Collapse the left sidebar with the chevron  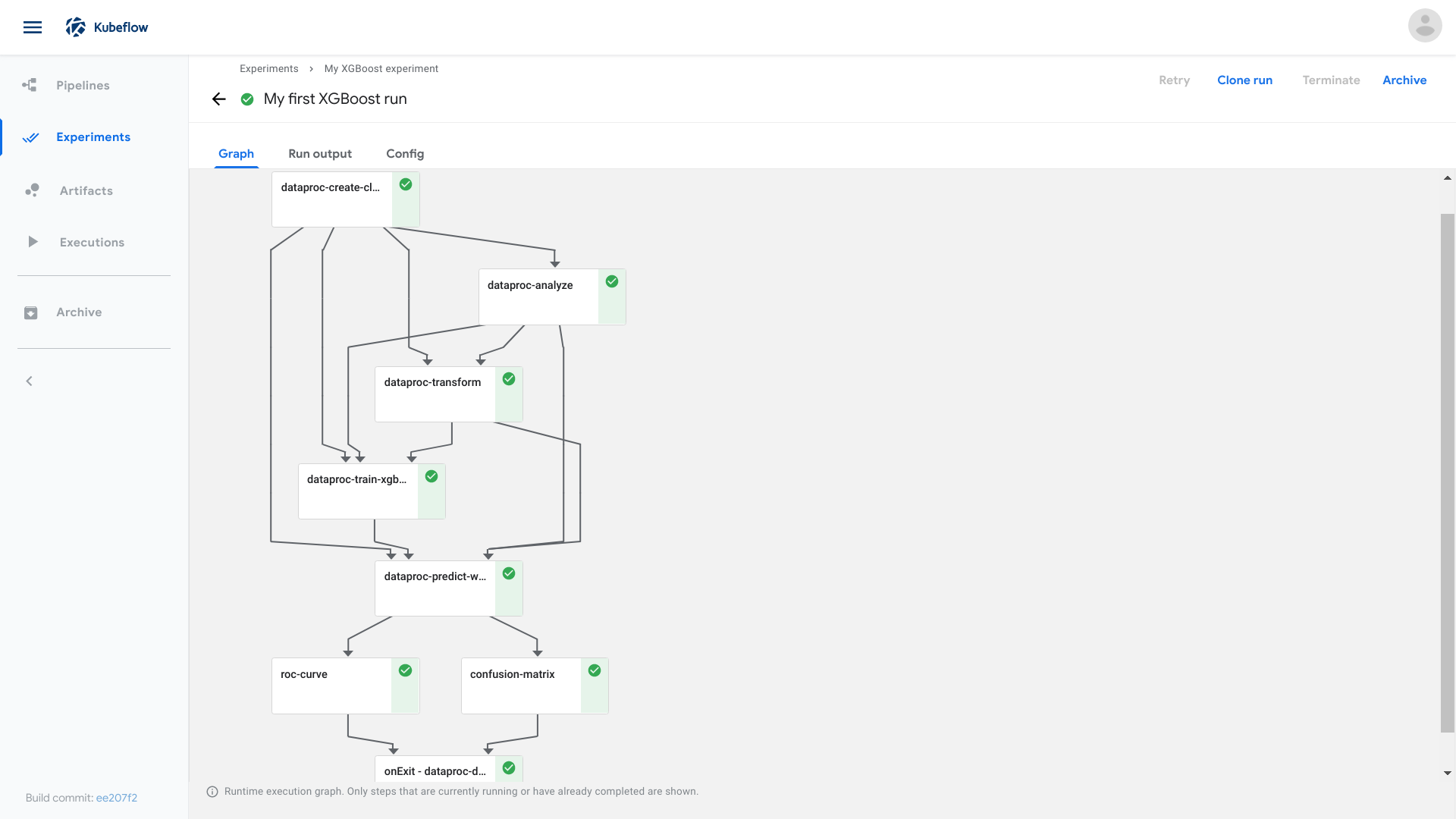click(x=29, y=381)
